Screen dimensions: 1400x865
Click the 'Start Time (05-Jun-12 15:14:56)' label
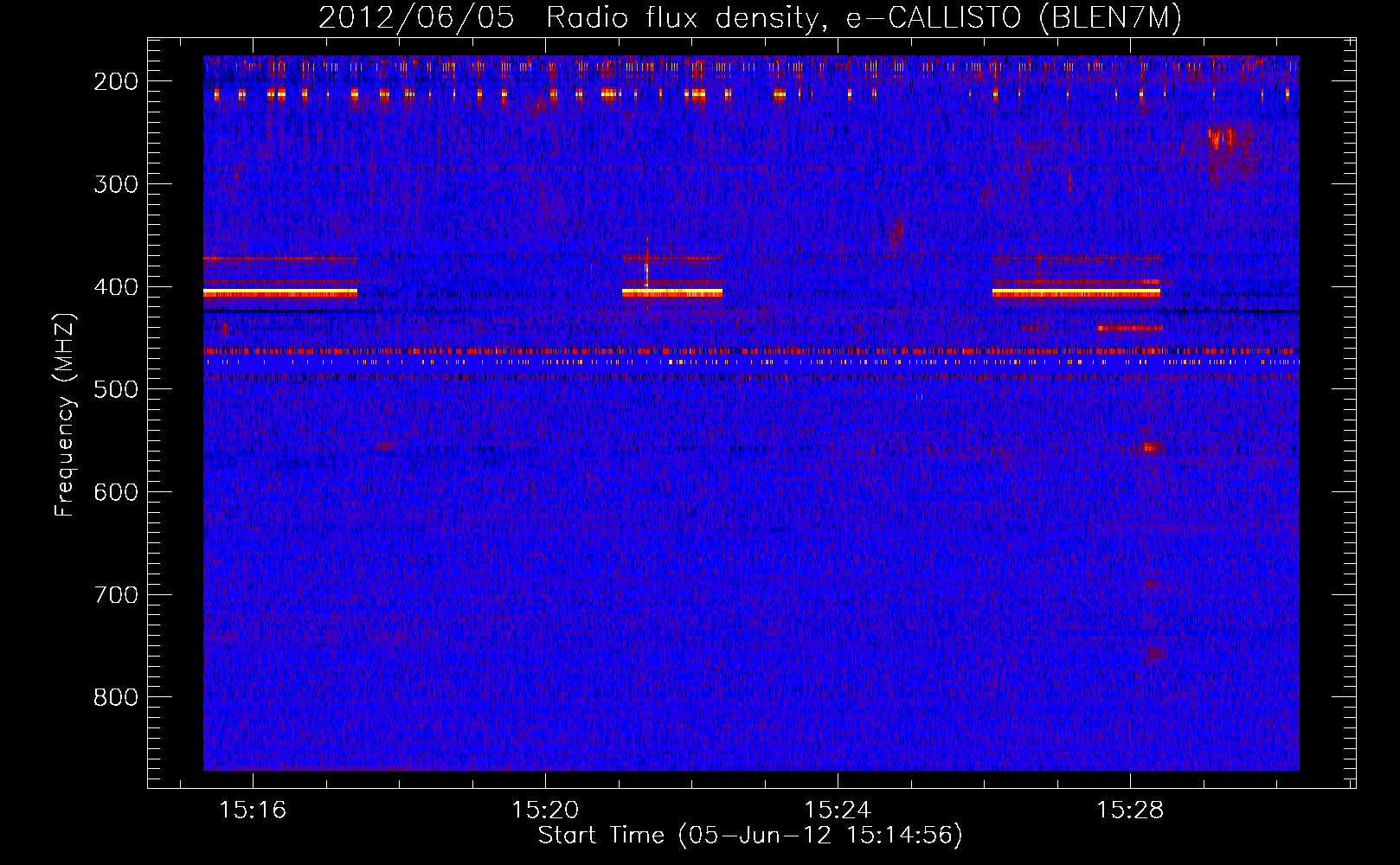pos(750,836)
